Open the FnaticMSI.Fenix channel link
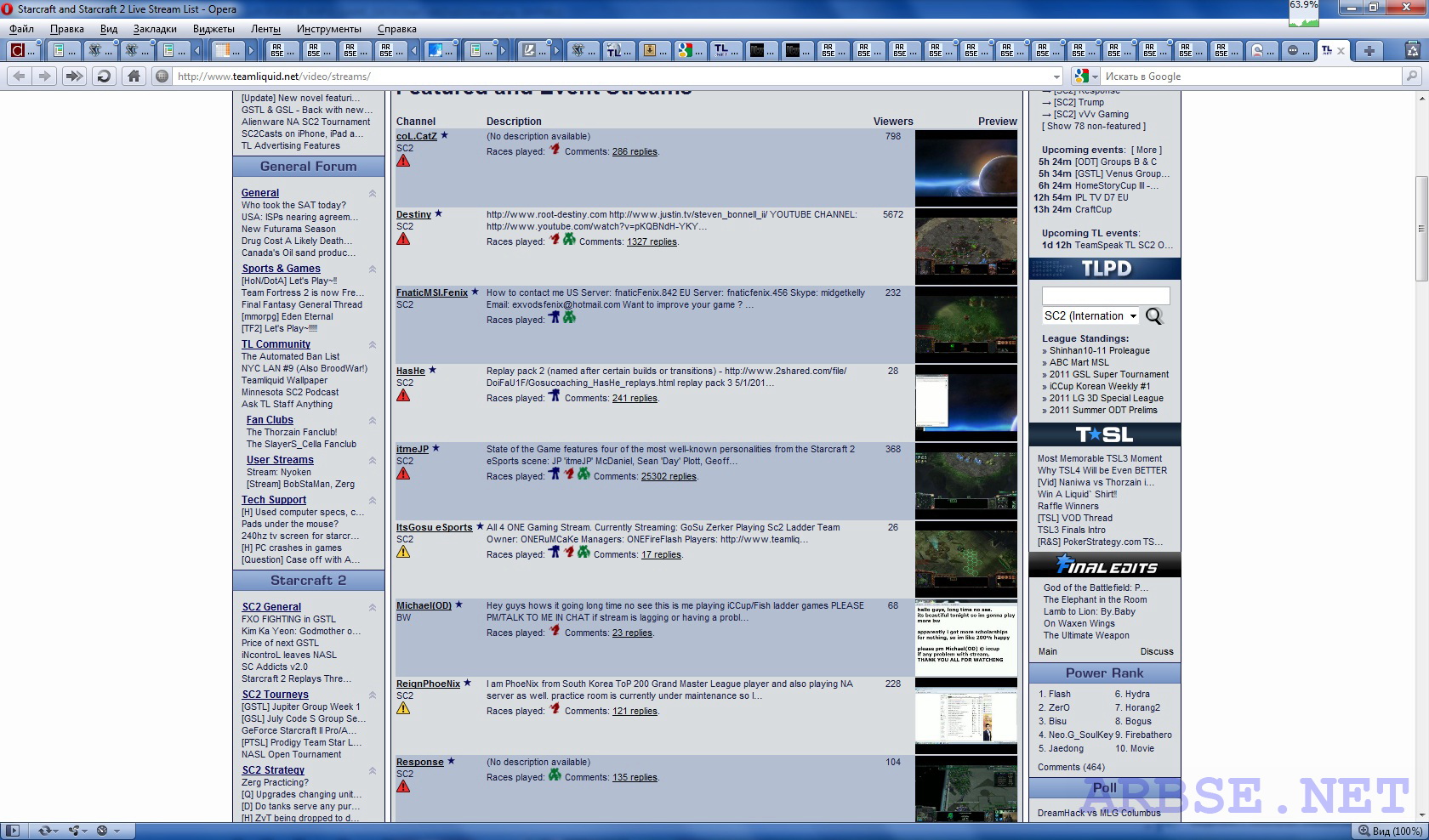 [x=431, y=292]
